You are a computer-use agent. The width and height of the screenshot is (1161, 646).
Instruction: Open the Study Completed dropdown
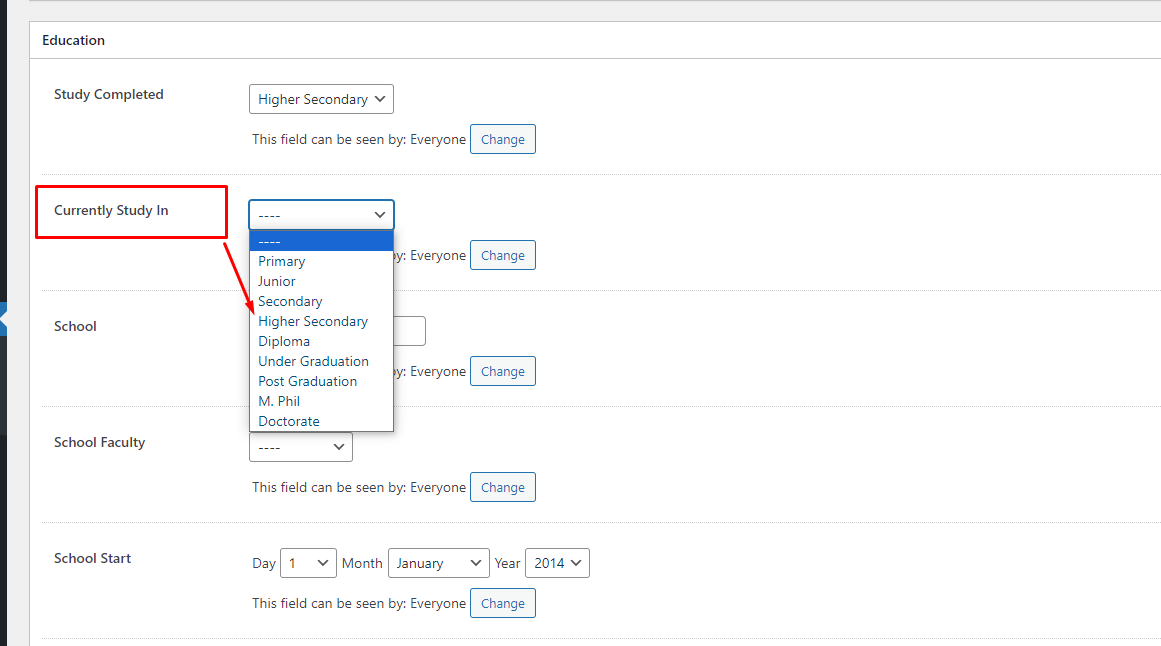[321, 99]
